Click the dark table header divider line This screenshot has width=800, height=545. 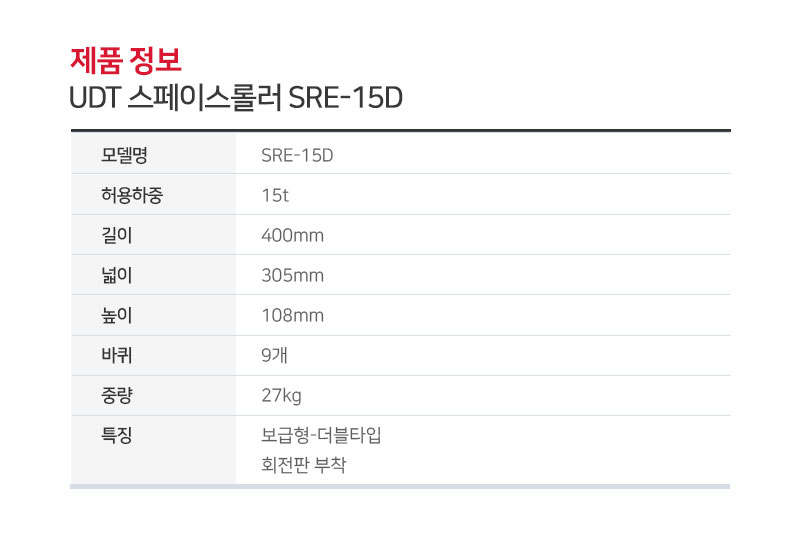[401, 131]
